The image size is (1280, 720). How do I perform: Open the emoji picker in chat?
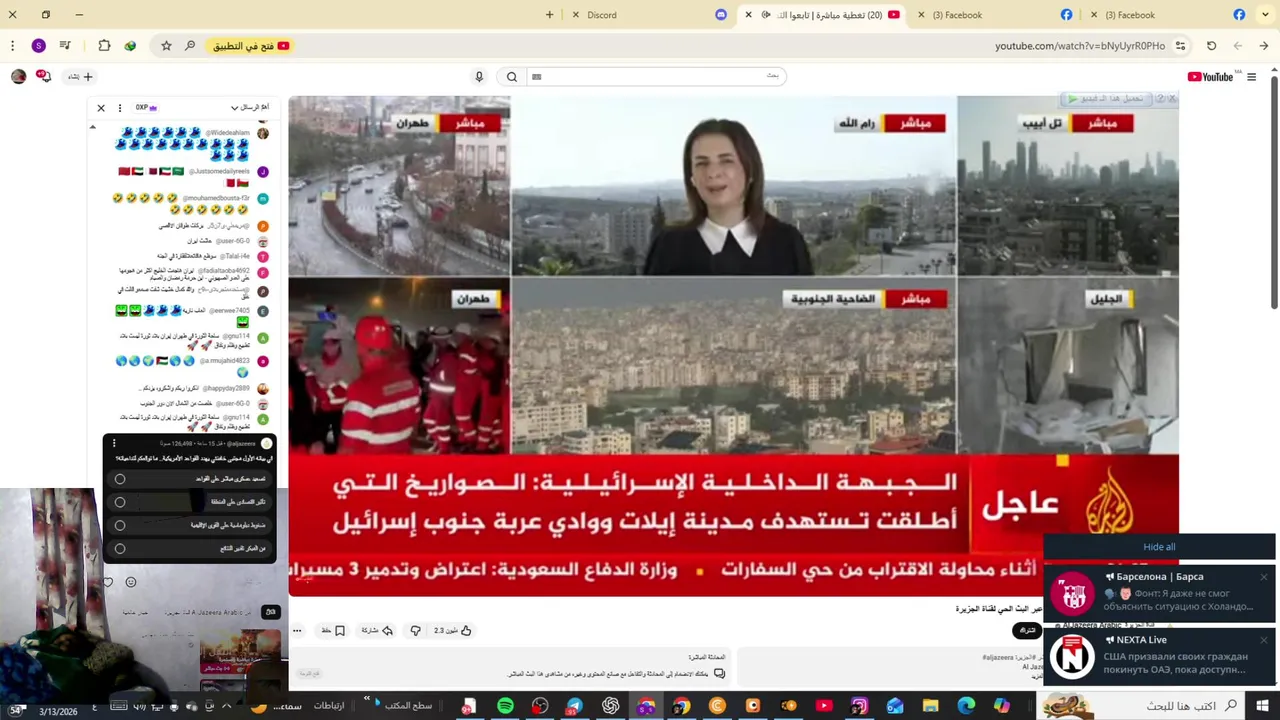(x=131, y=582)
